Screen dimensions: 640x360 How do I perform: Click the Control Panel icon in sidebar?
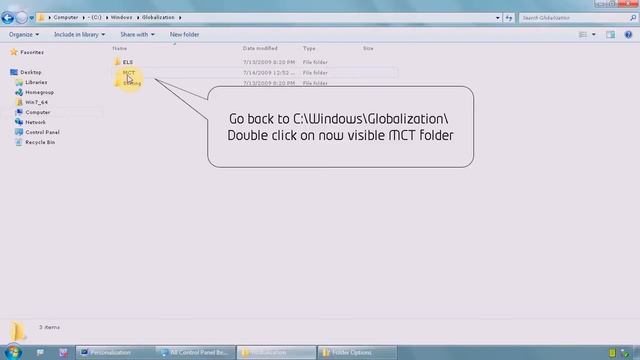[x=19, y=132]
